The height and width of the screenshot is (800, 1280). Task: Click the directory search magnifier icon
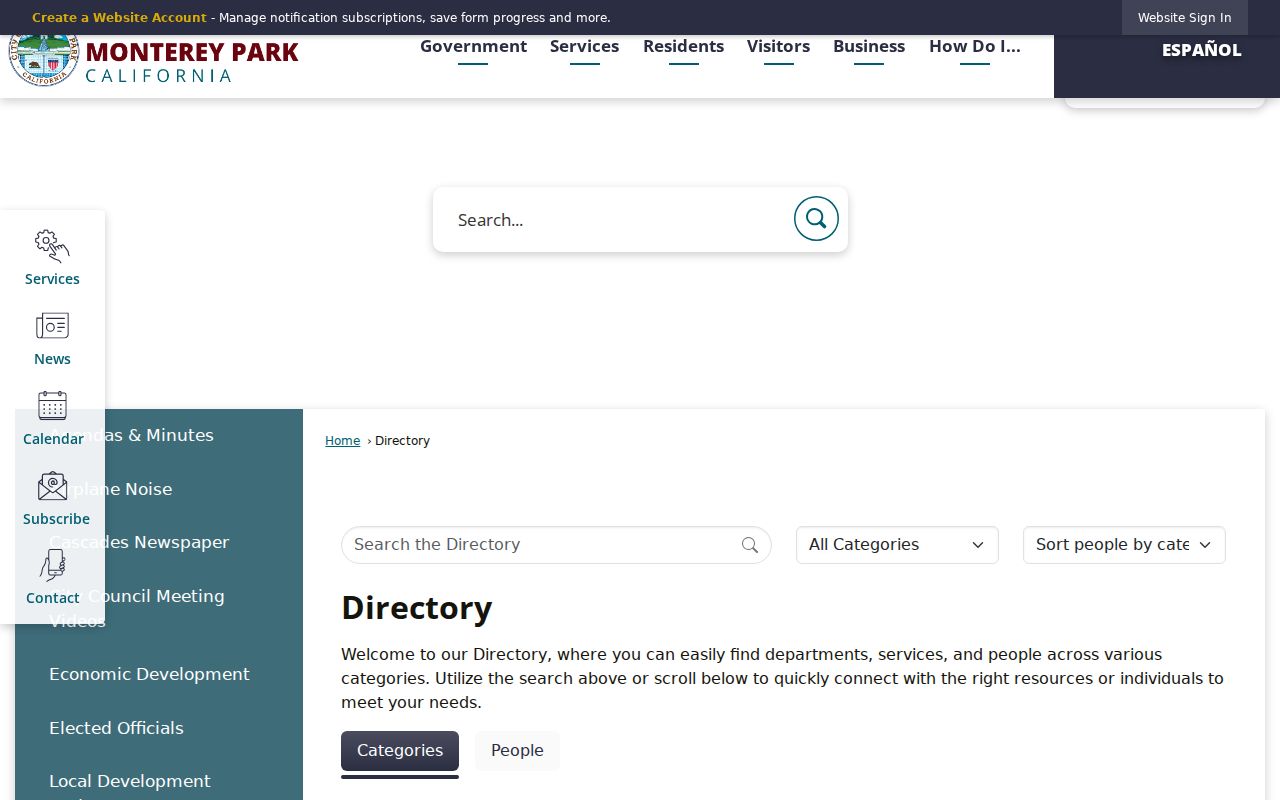[750, 545]
